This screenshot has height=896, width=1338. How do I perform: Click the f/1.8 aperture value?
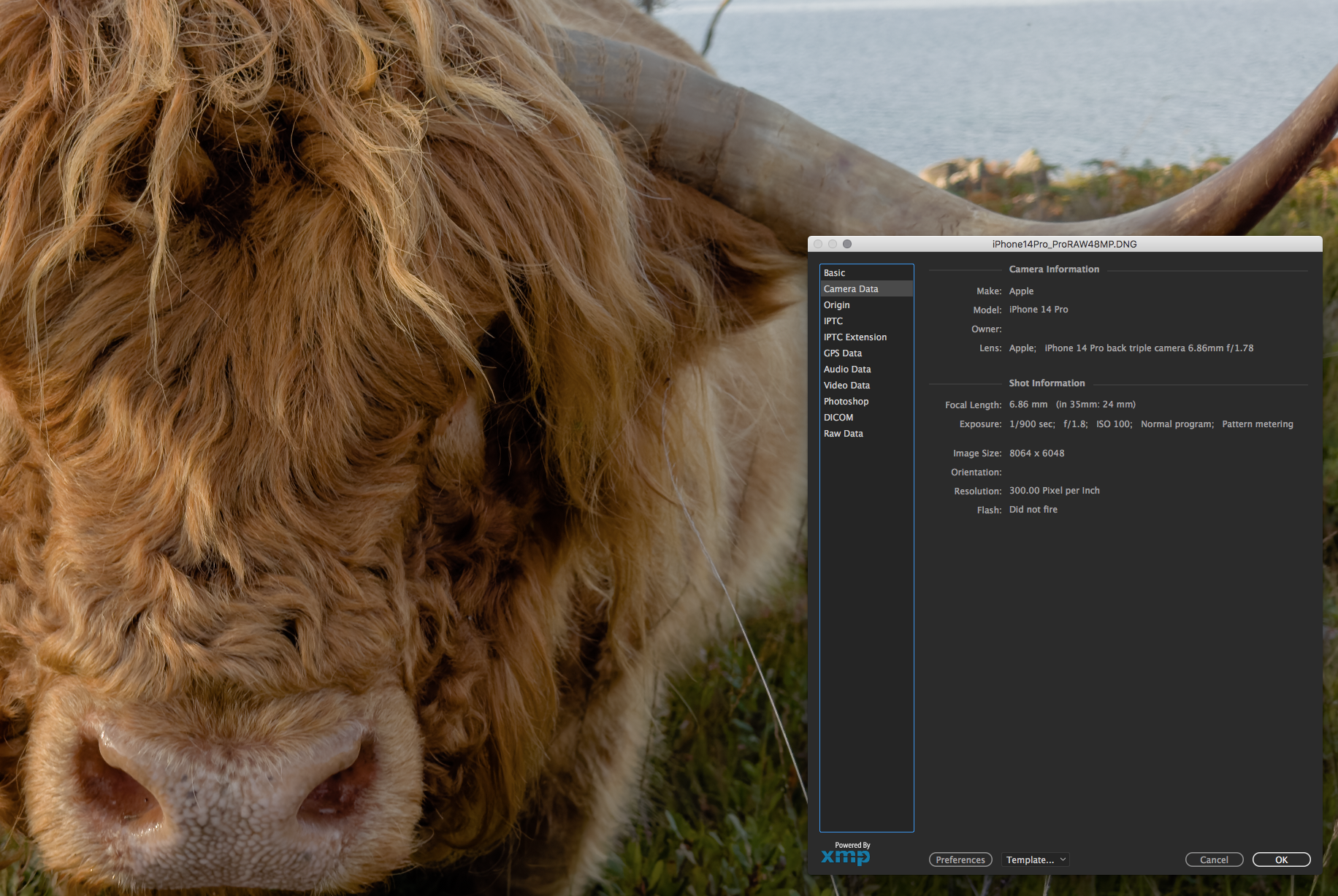coord(1075,424)
